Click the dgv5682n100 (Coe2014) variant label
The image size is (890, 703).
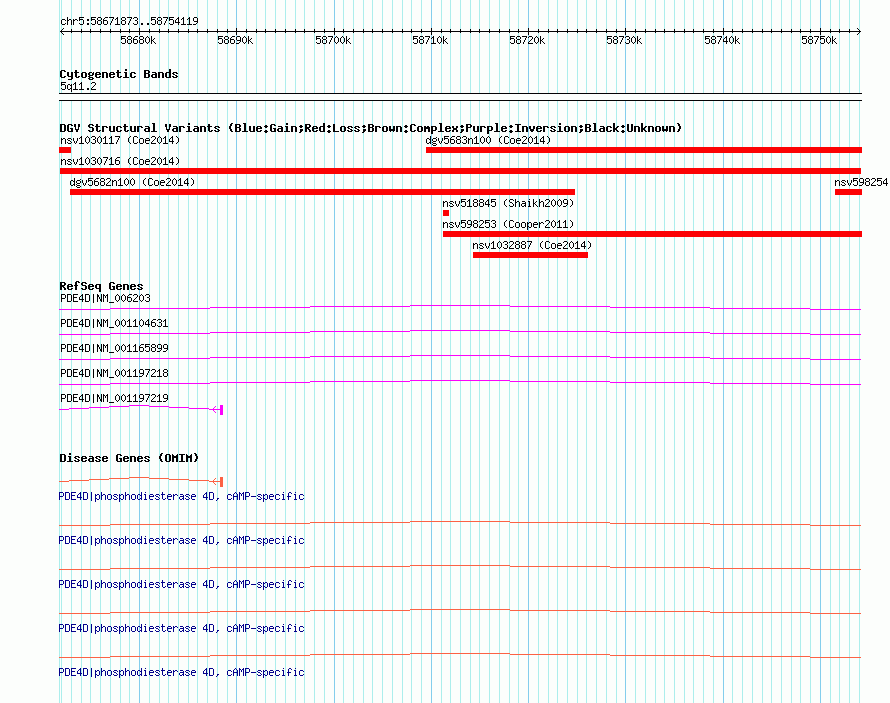(x=132, y=182)
